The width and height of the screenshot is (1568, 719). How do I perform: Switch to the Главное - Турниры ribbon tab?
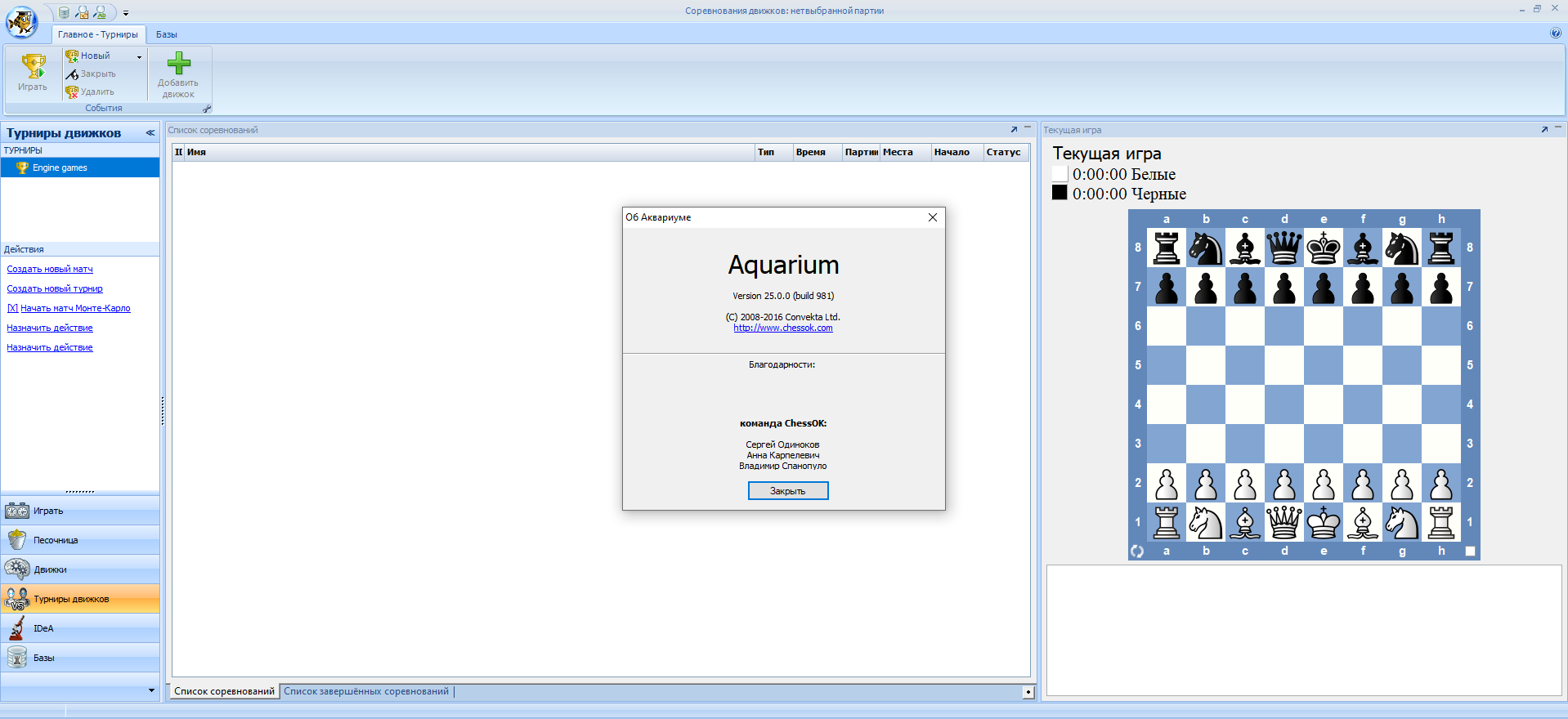pyautogui.click(x=98, y=34)
